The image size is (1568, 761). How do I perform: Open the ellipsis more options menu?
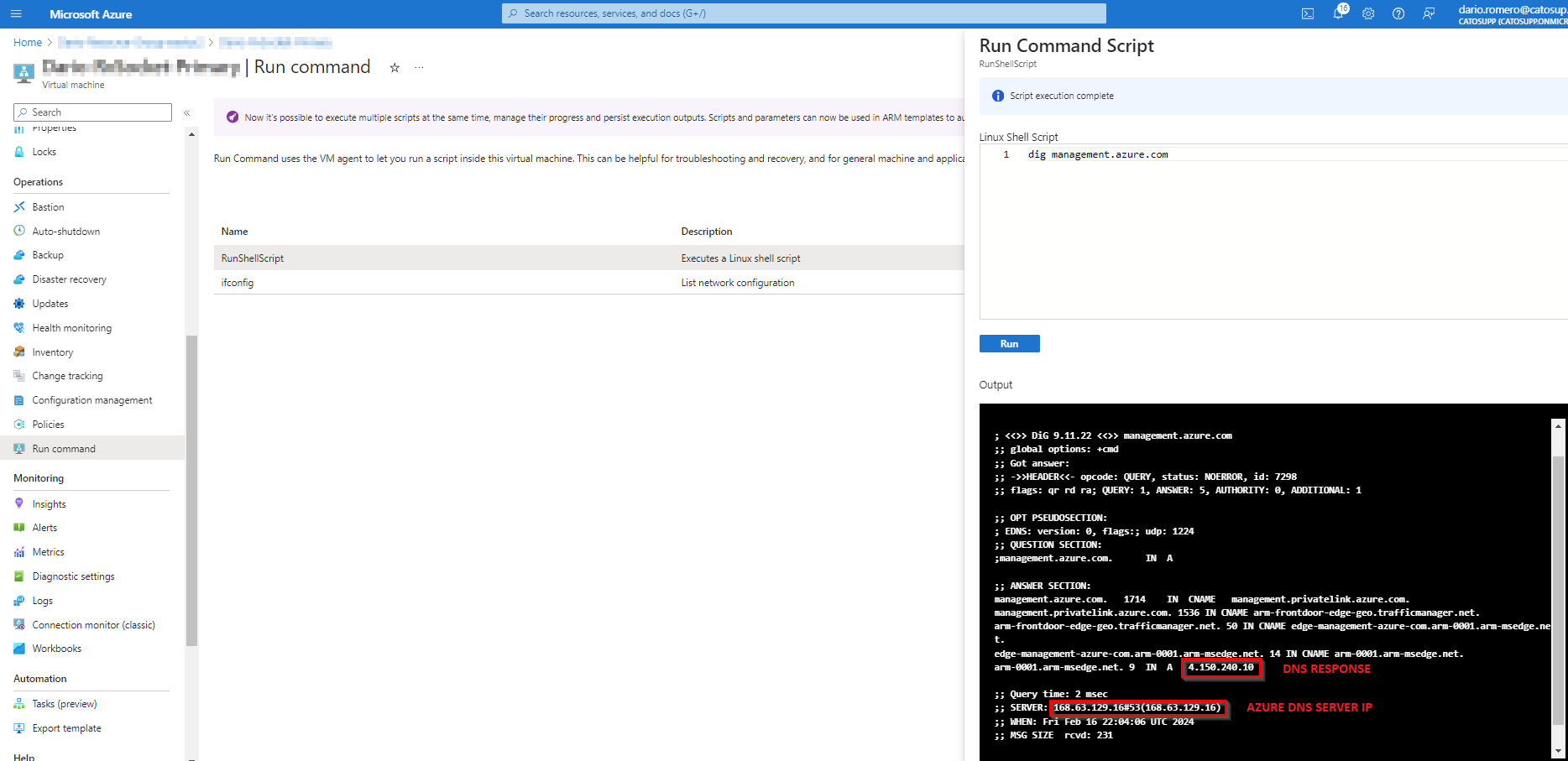419,68
